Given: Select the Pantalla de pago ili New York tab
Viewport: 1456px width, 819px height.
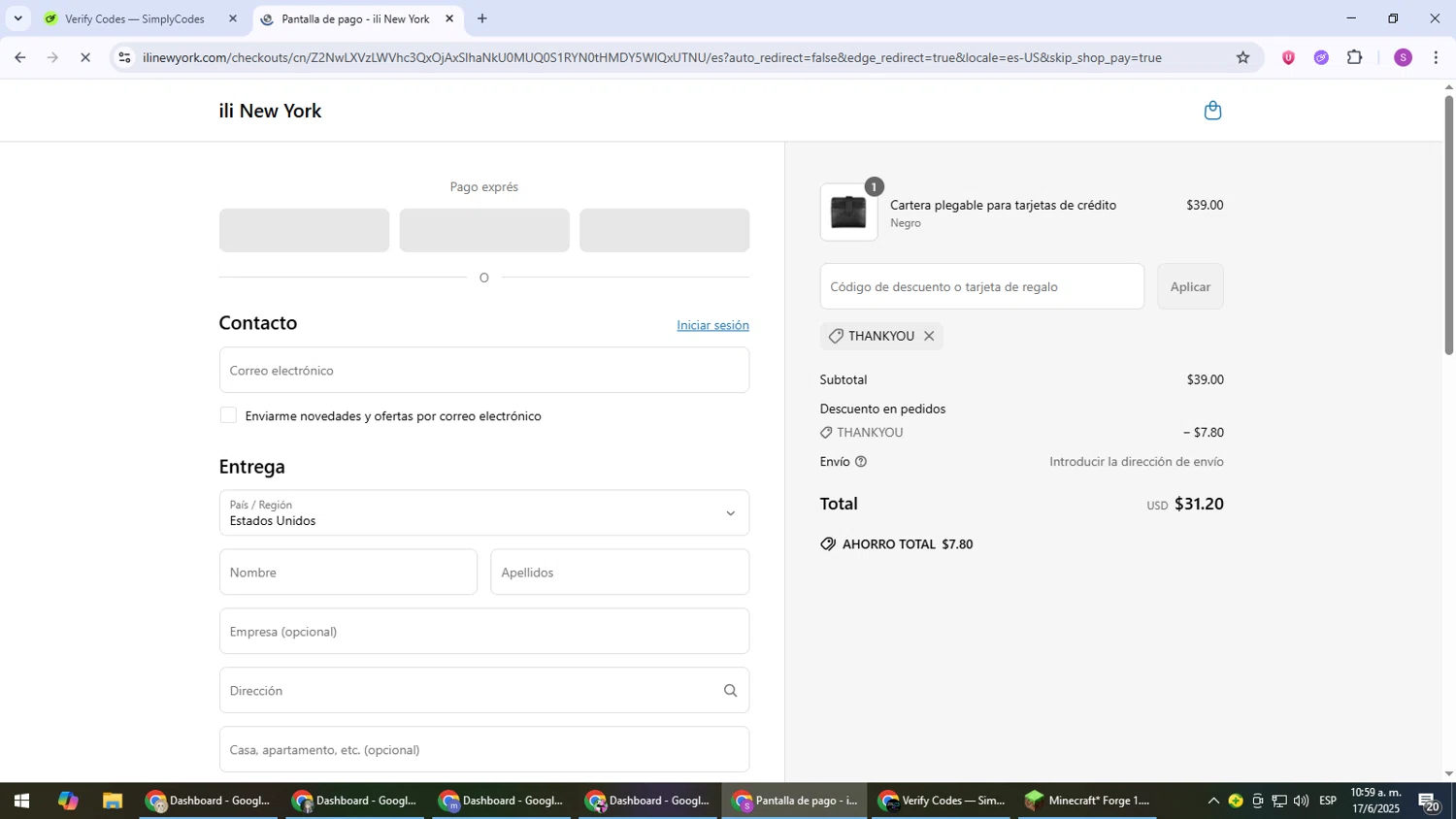Looking at the screenshot, I should click(357, 18).
